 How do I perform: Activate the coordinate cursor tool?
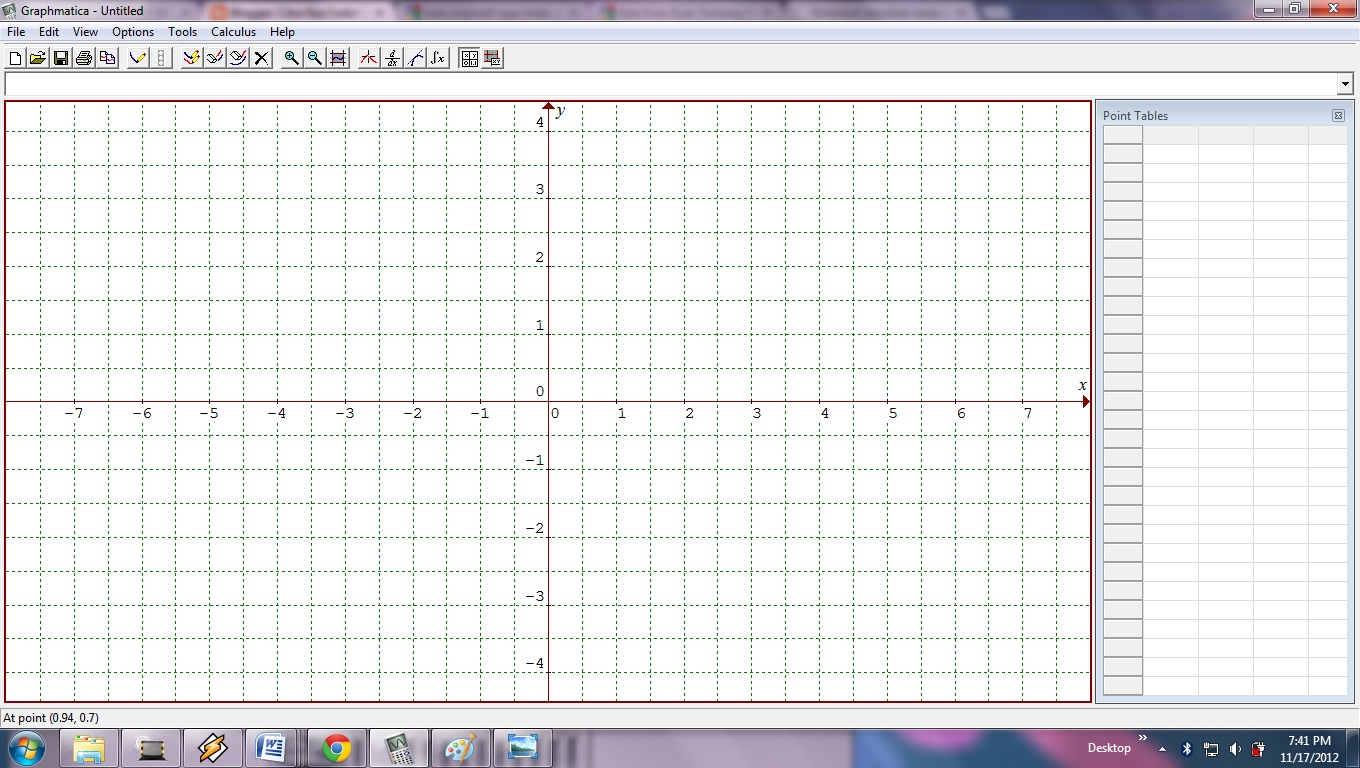(x=369, y=58)
